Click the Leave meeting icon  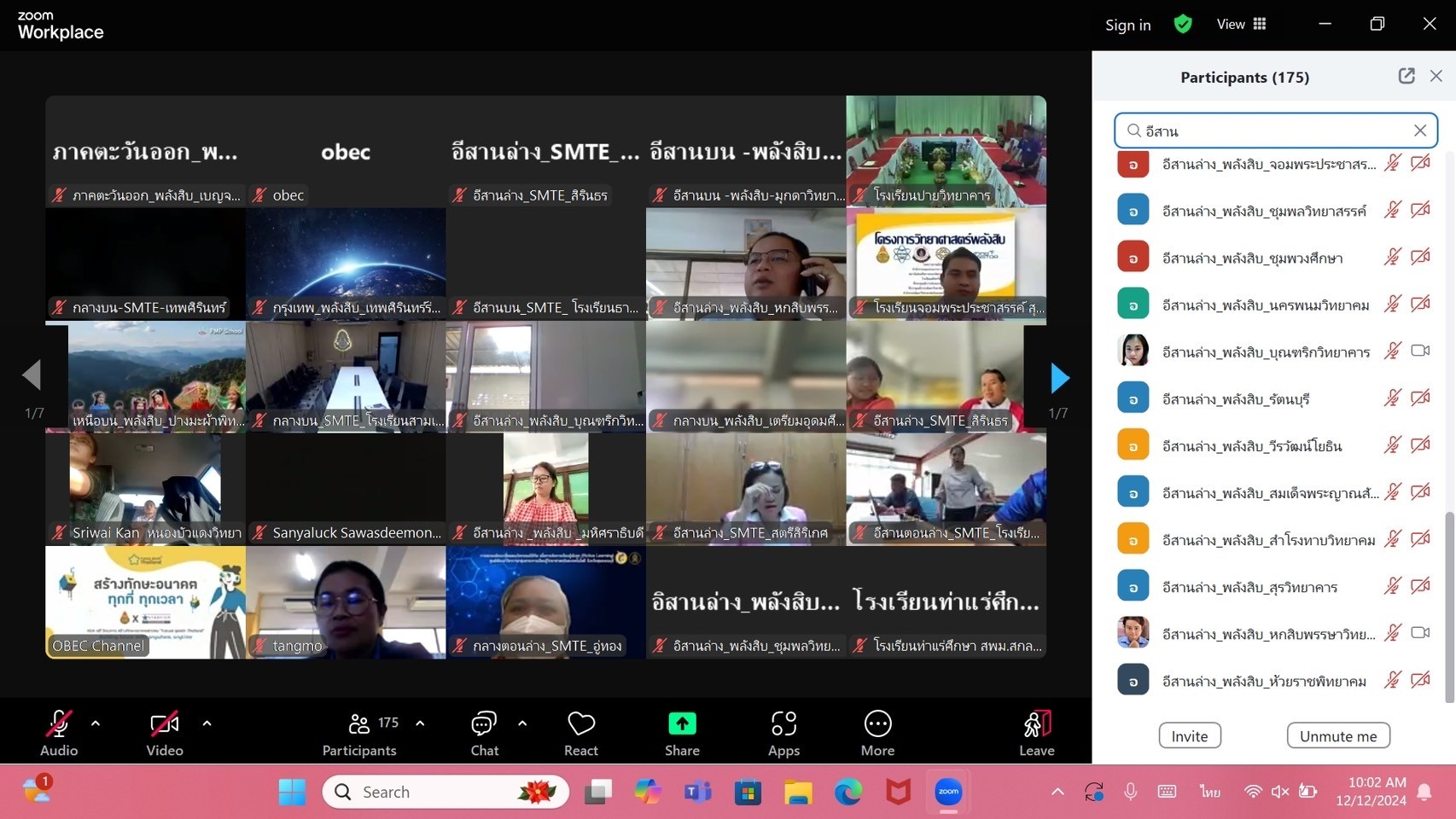(x=1037, y=733)
